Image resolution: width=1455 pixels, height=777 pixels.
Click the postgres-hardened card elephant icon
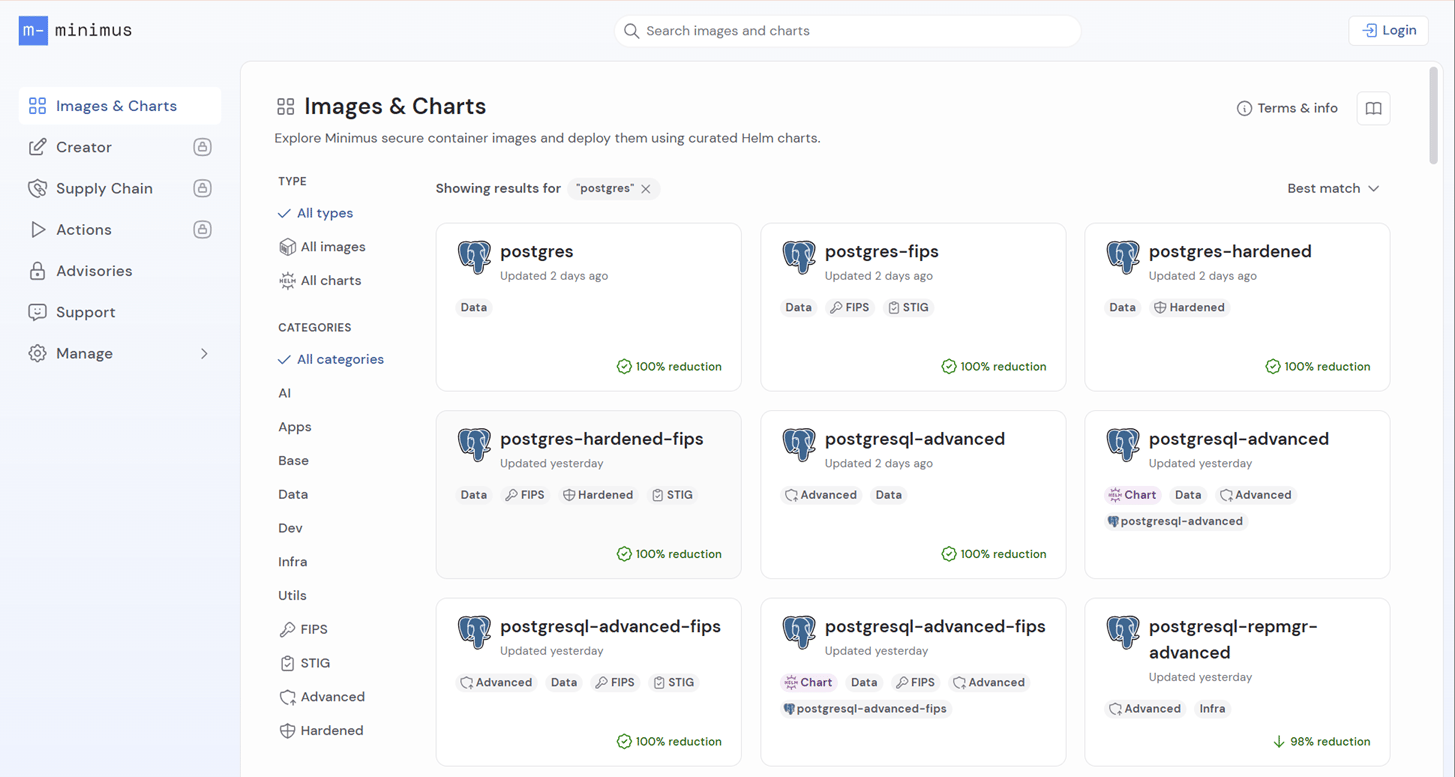tap(1123, 257)
